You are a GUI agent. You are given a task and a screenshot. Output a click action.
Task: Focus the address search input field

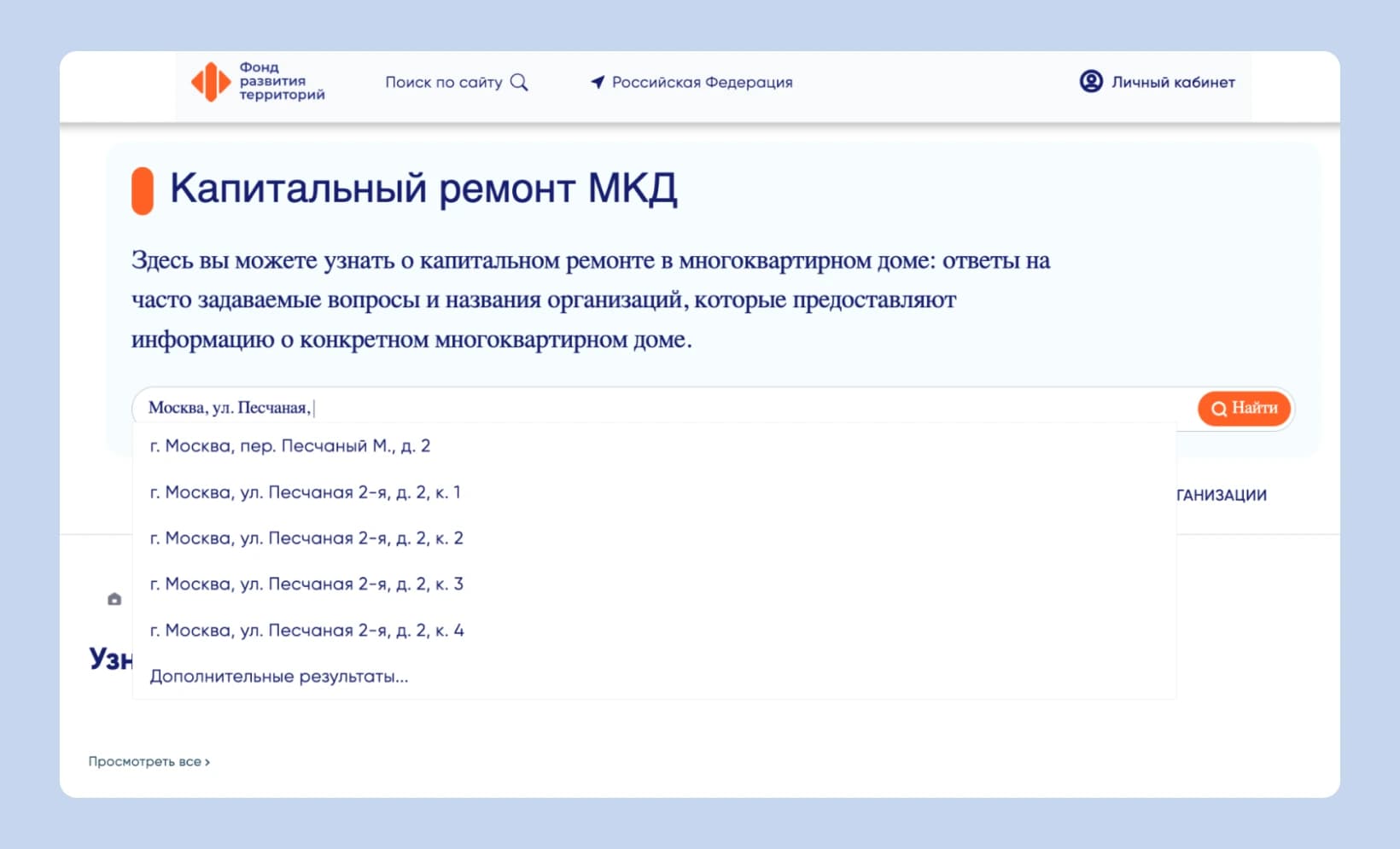click(x=666, y=408)
